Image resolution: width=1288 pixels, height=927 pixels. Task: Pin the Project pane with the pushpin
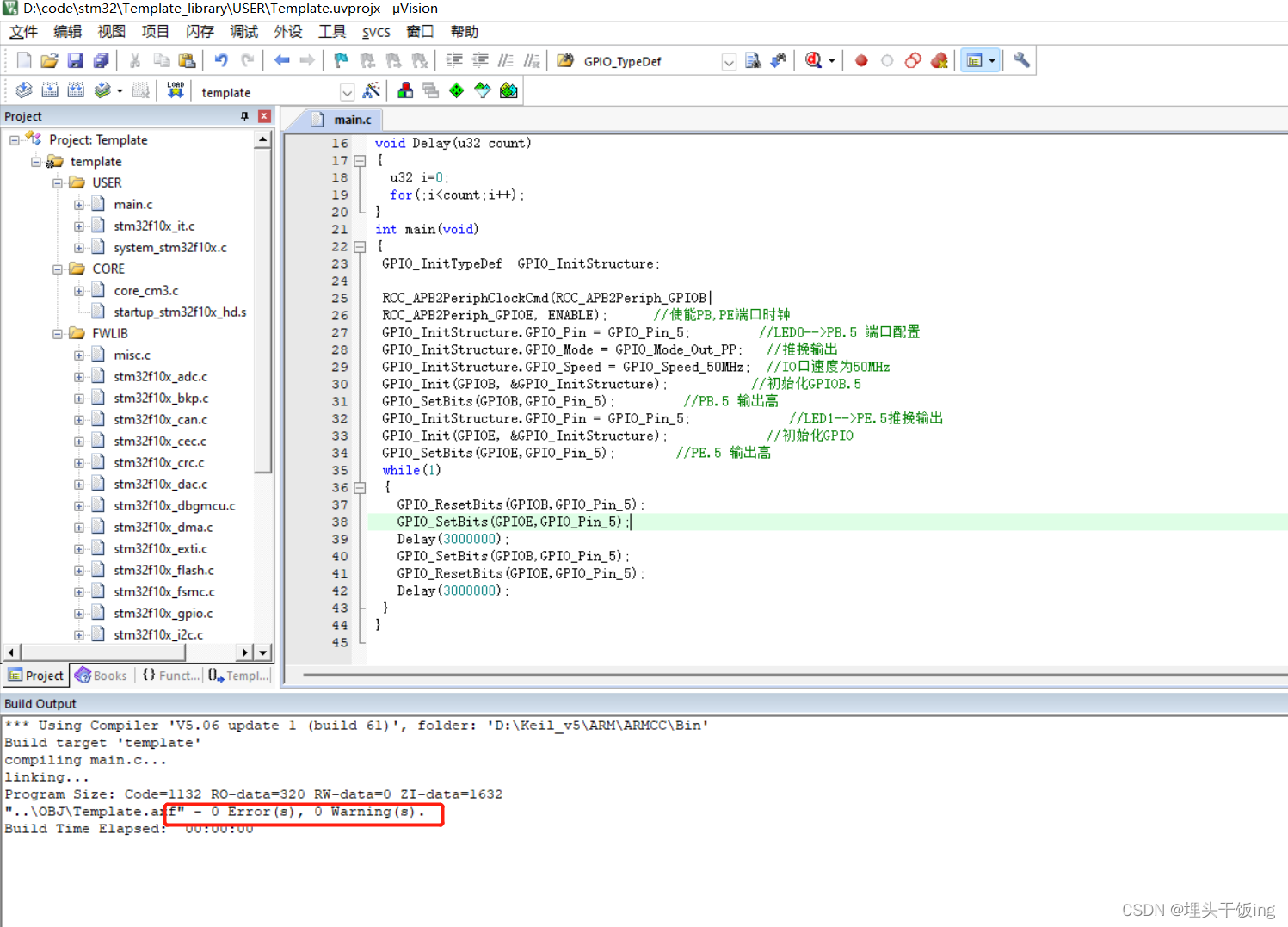click(244, 116)
